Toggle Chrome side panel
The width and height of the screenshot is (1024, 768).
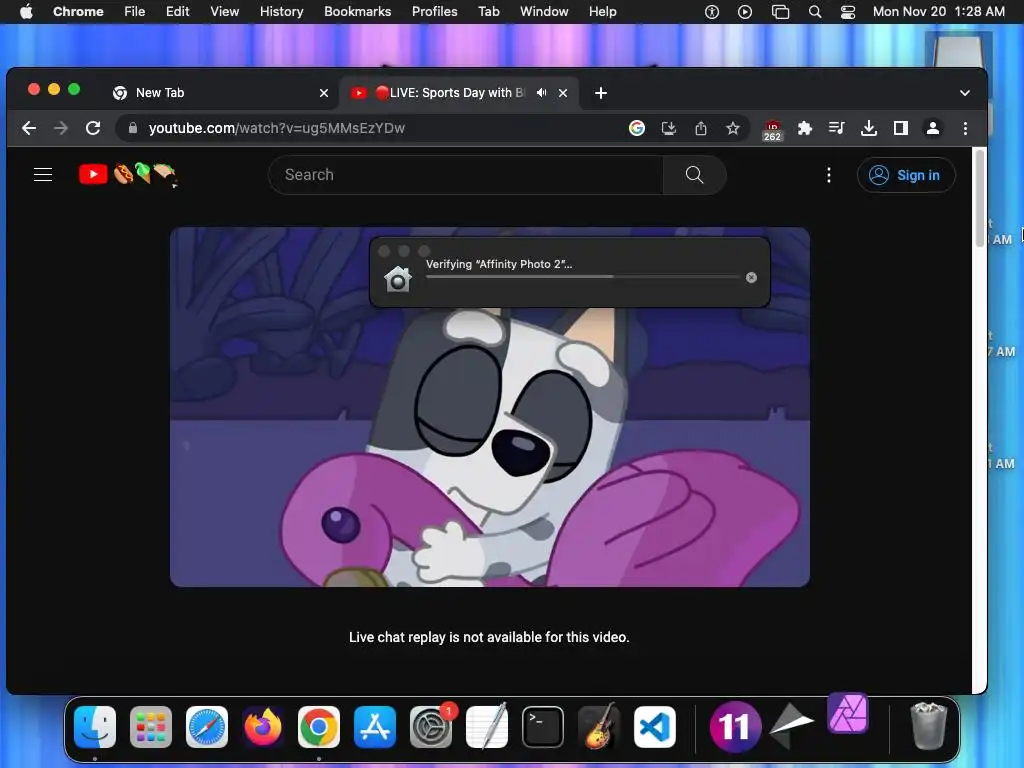click(x=901, y=128)
